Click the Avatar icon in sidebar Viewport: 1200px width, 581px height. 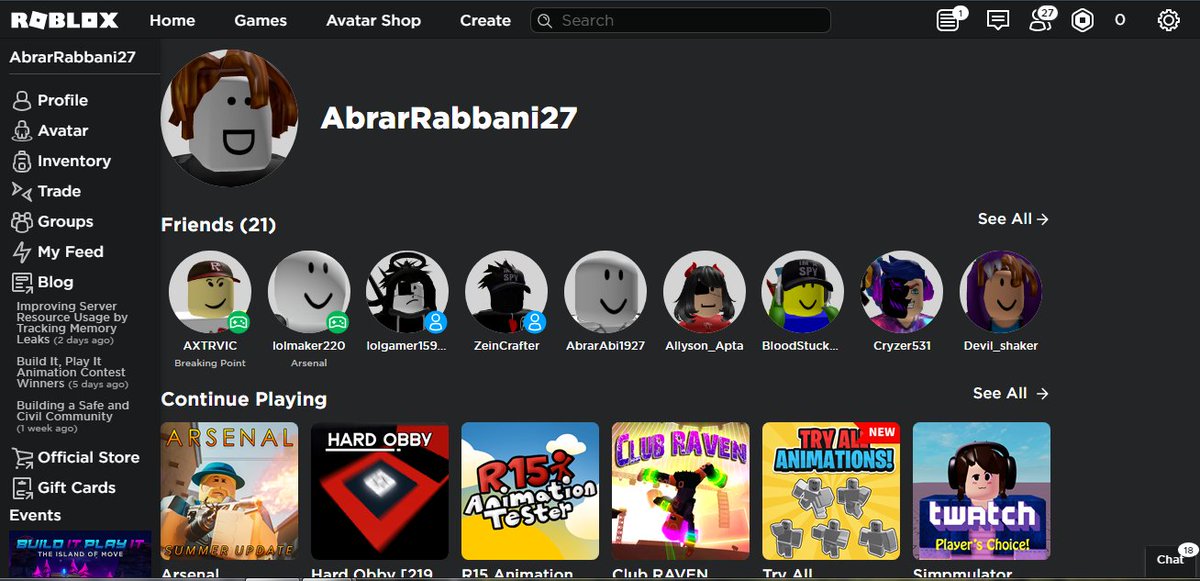point(21,131)
